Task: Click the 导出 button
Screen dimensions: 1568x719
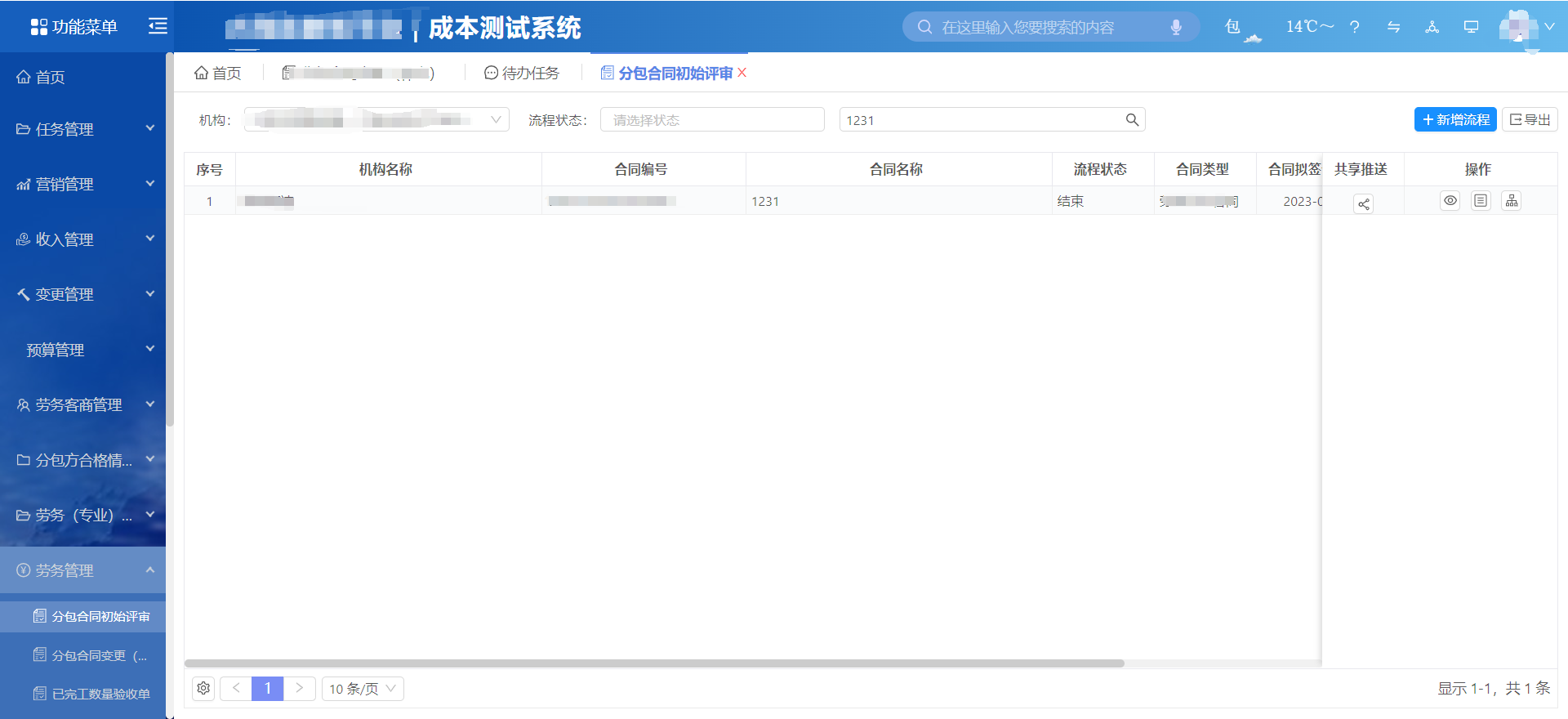Action: point(1530,119)
